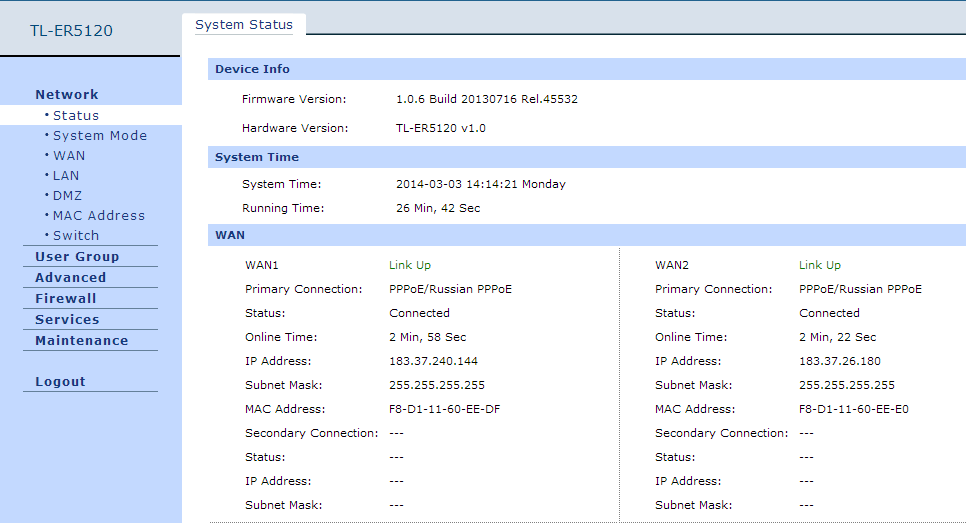Click the Device Info section header

coord(252,69)
